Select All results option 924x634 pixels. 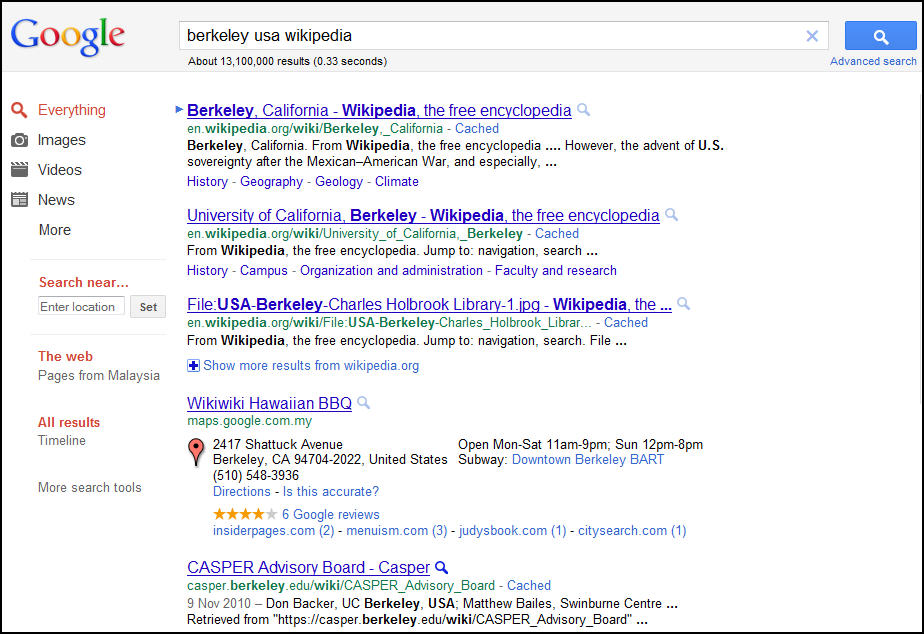tap(69, 422)
